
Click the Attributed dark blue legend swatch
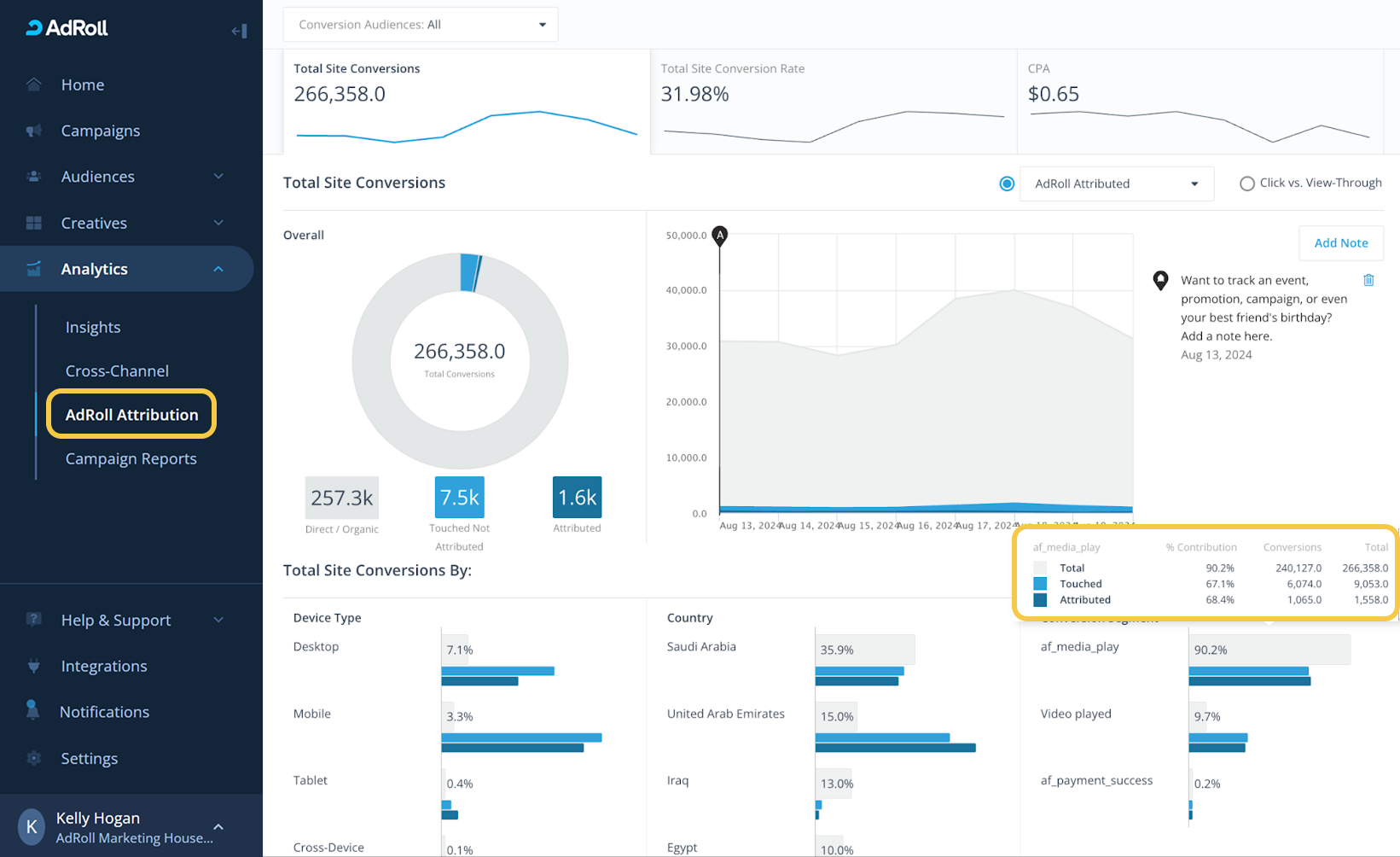point(1040,600)
